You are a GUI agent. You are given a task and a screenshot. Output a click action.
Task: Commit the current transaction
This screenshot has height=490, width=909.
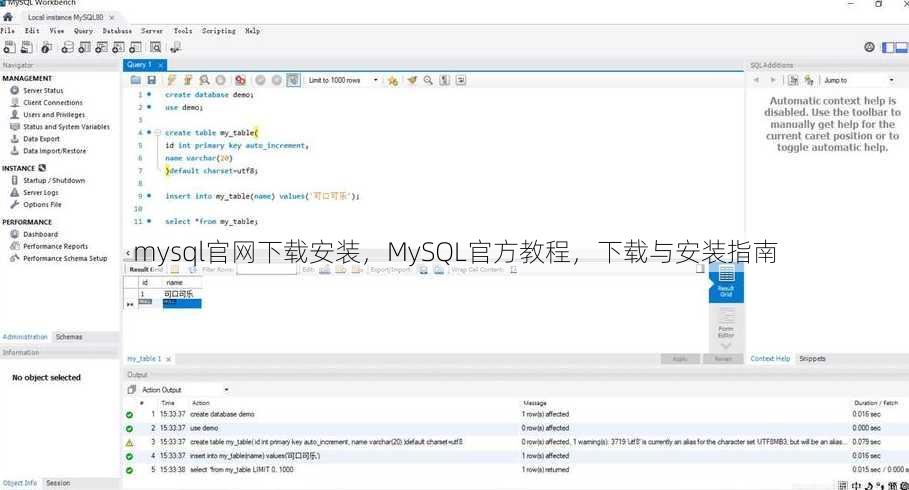coord(260,80)
